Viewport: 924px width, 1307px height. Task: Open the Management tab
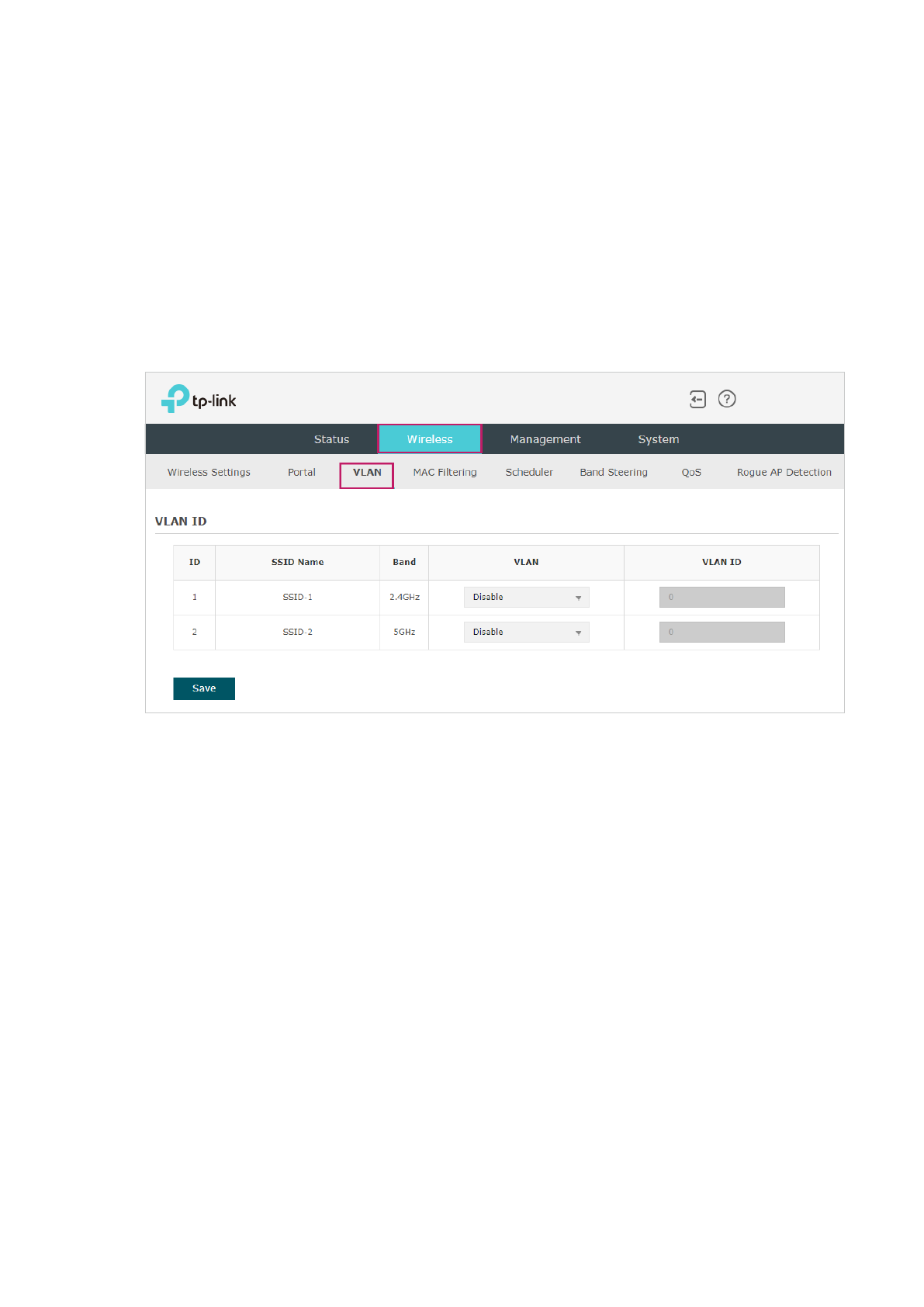(x=545, y=439)
